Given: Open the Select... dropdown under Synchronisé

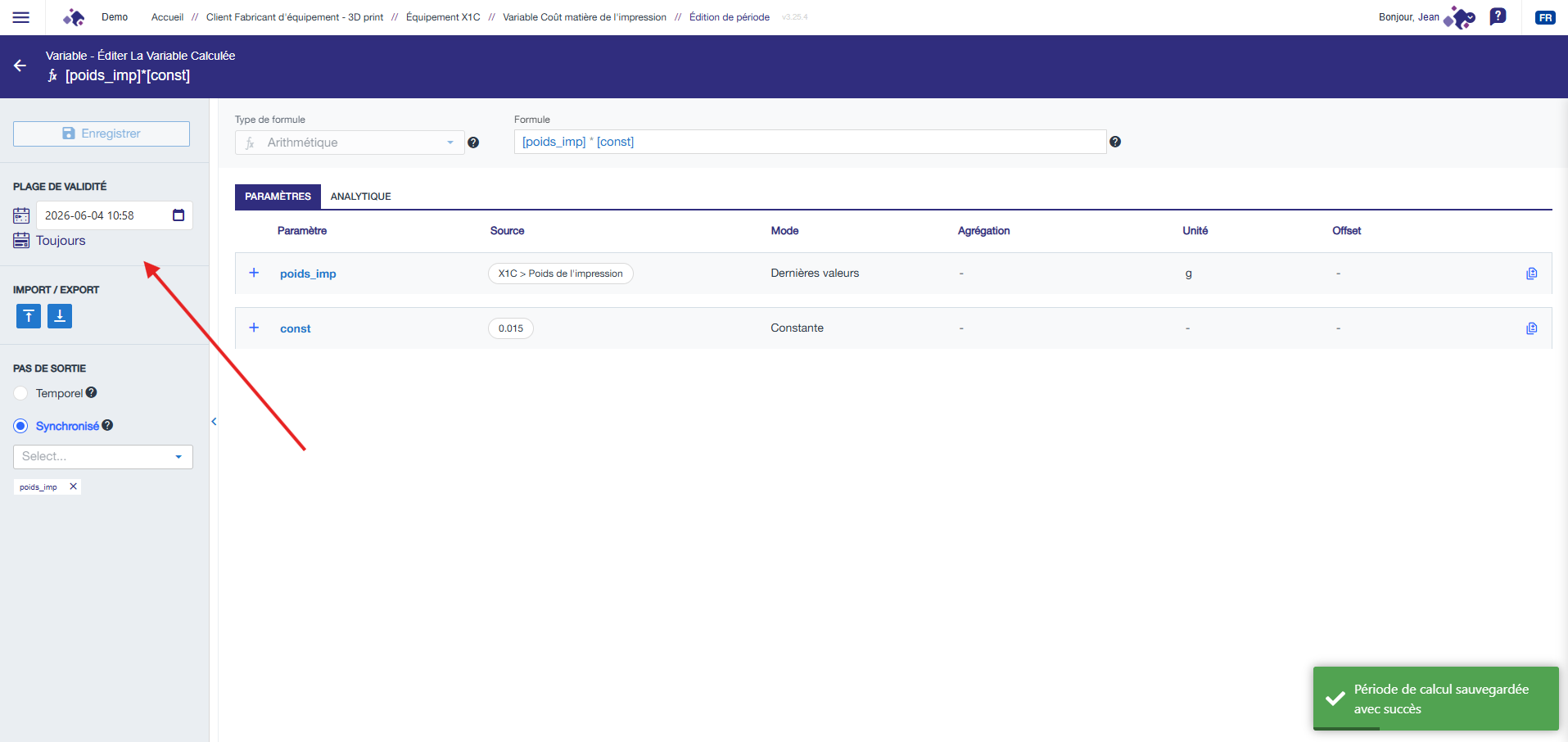Looking at the screenshot, I should click(103, 457).
